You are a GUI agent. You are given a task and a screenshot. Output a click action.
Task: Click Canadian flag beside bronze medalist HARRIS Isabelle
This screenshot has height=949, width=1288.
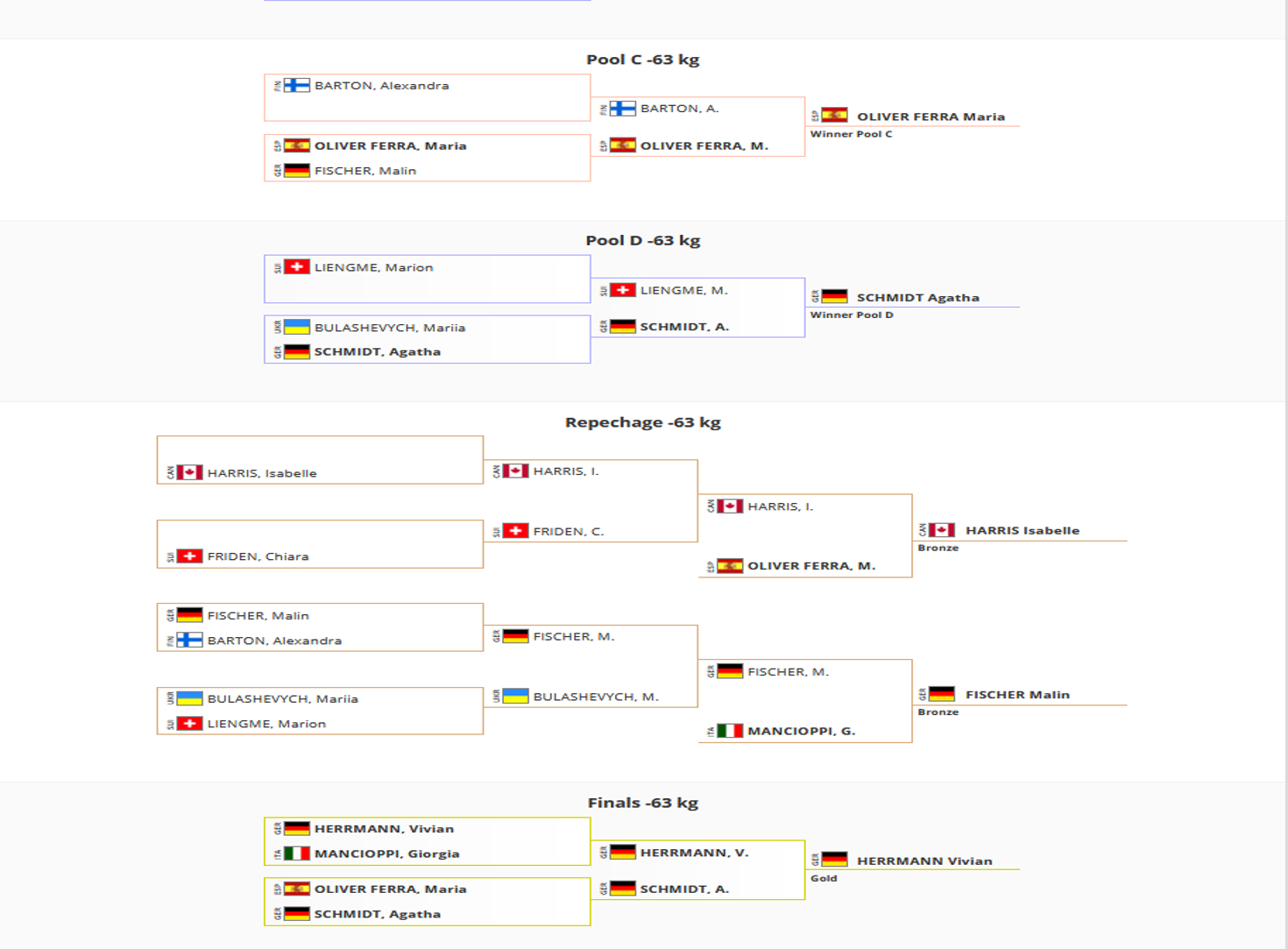pos(942,530)
